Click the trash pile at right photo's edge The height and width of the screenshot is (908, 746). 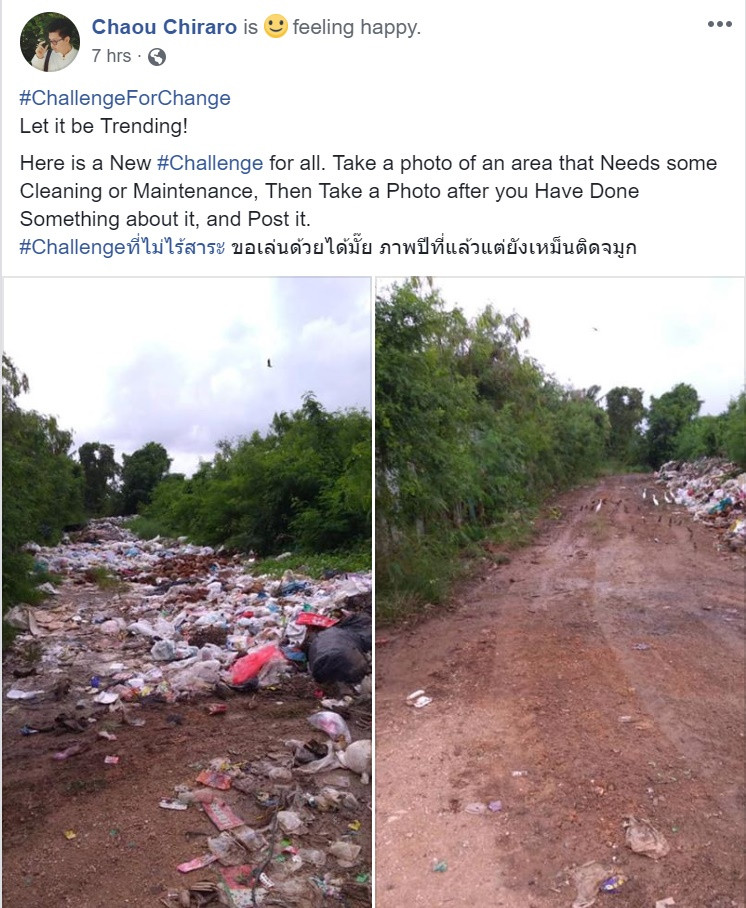[703, 499]
